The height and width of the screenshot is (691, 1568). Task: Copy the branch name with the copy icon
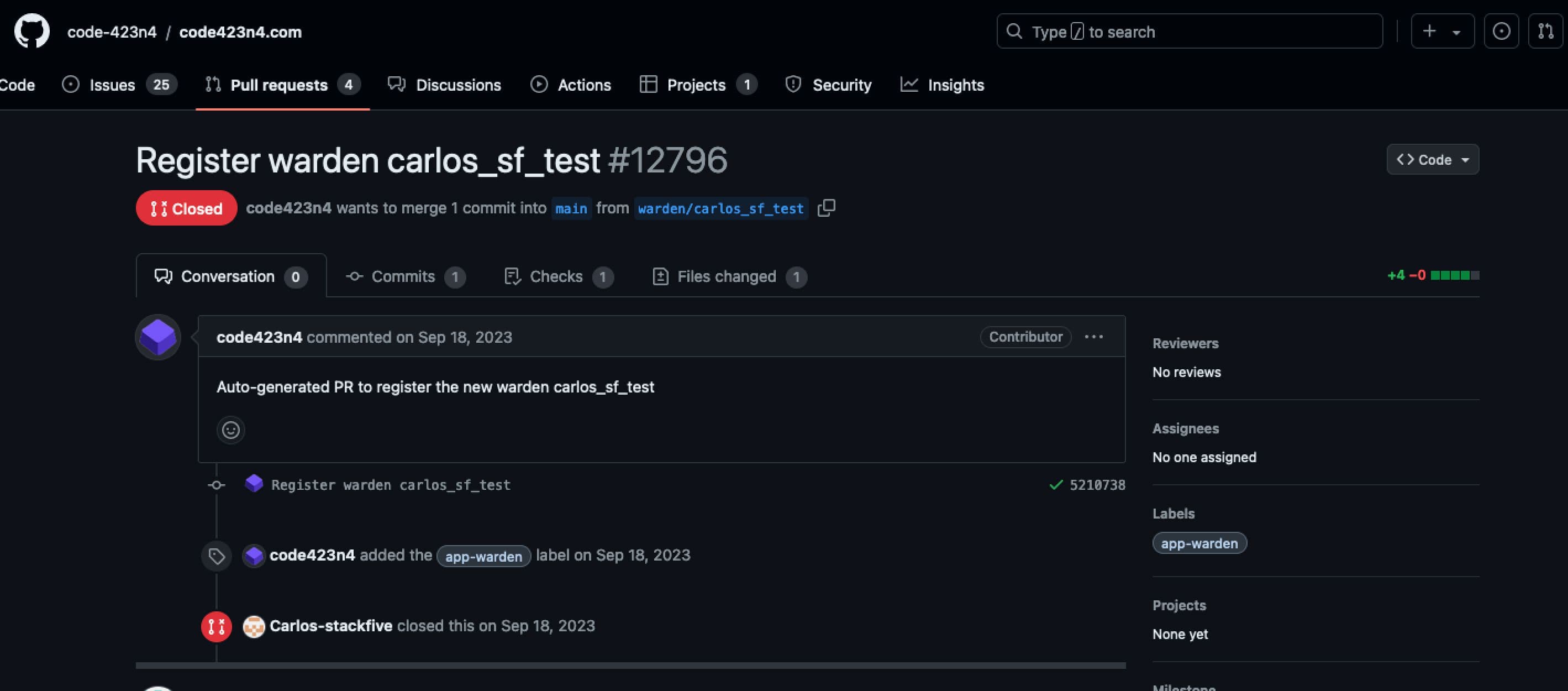[826, 208]
